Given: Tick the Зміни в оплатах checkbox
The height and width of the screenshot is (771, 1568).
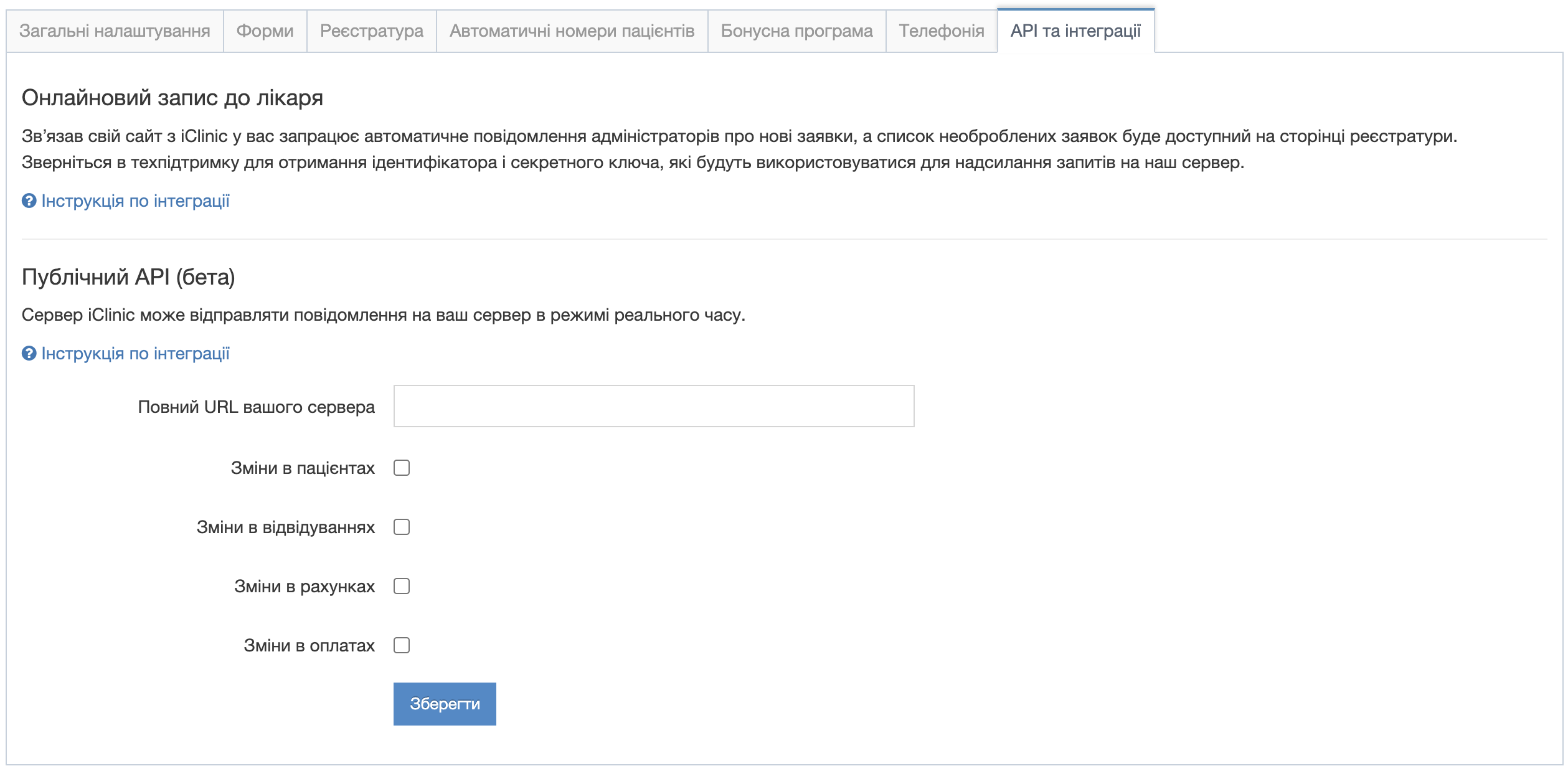Looking at the screenshot, I should point(402,645).
